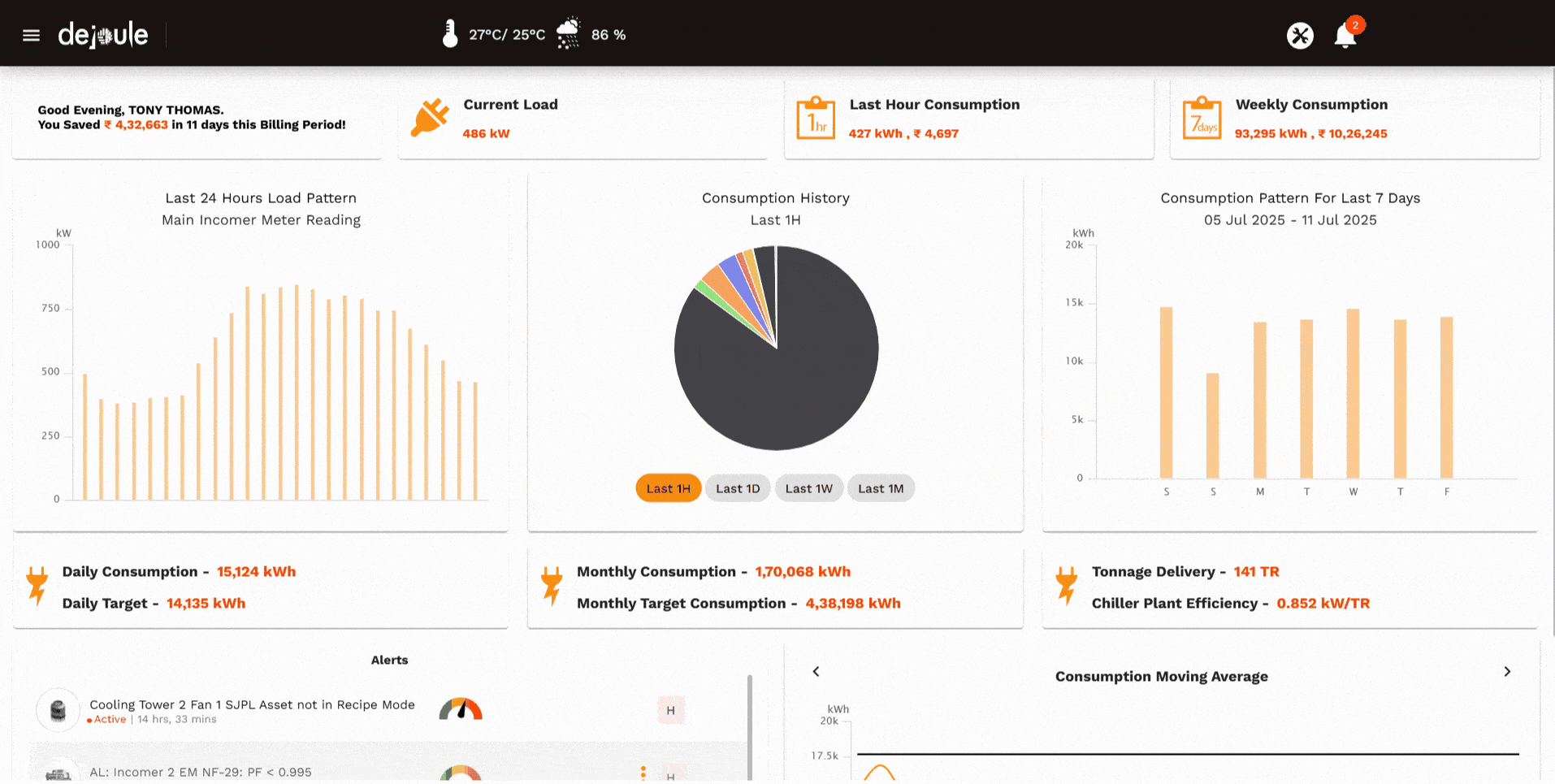Screen dimensions: 1555x784
Task: Switch pie chart to Last 1D
Action: click(x=738, y=488)
